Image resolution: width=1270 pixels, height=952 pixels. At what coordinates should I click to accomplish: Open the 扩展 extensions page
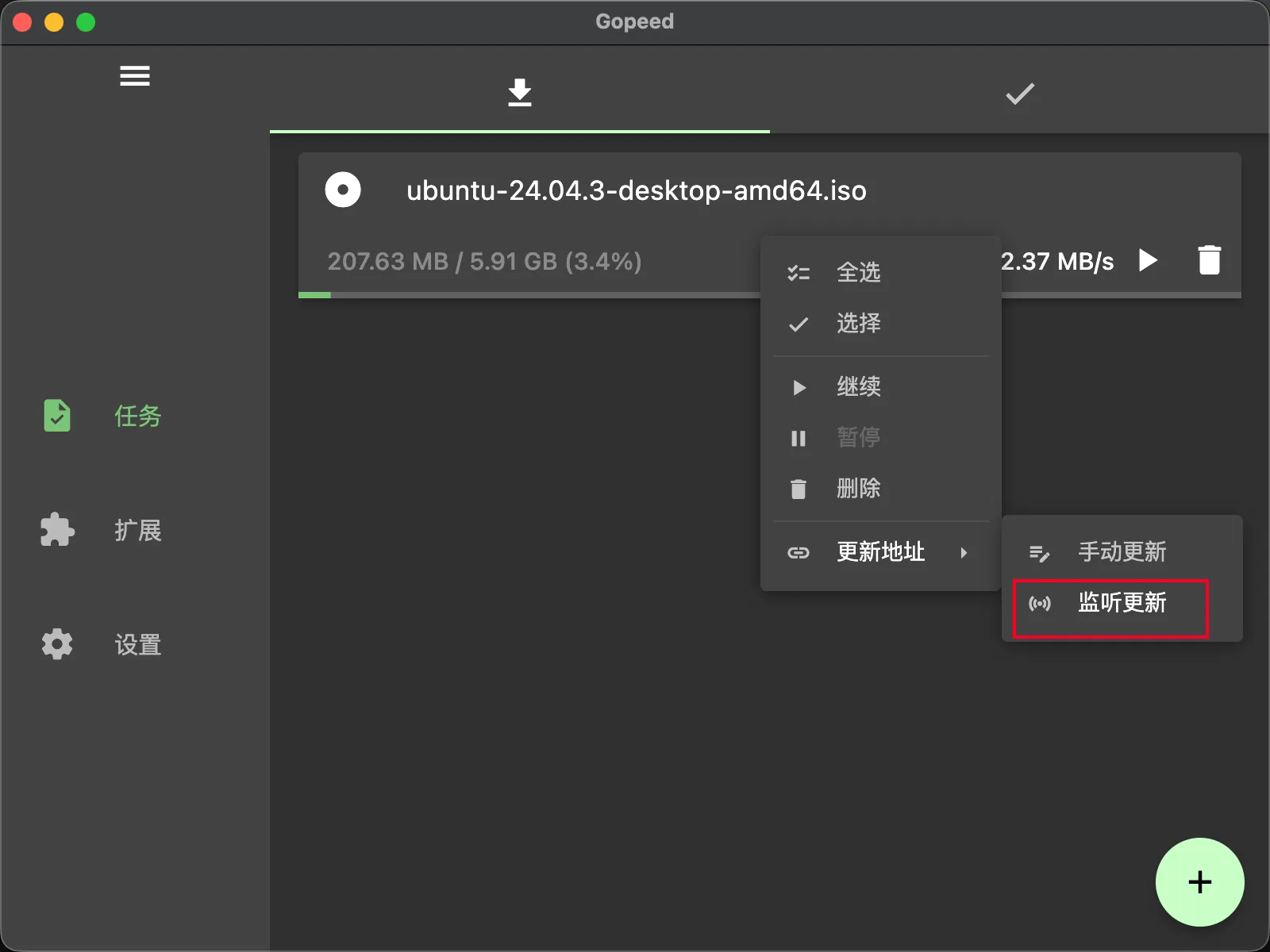tap(137, 531)
